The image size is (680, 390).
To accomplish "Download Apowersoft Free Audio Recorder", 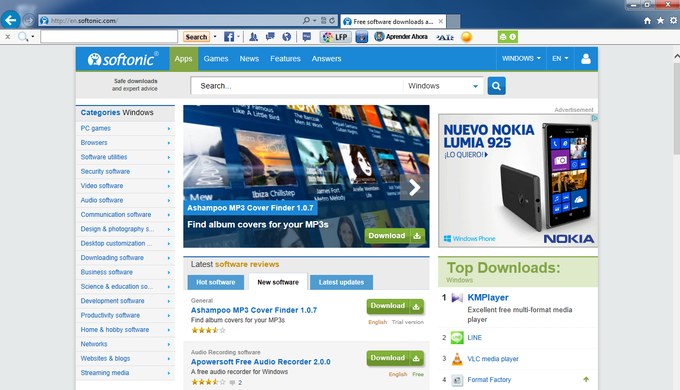I will coord(395,358).
